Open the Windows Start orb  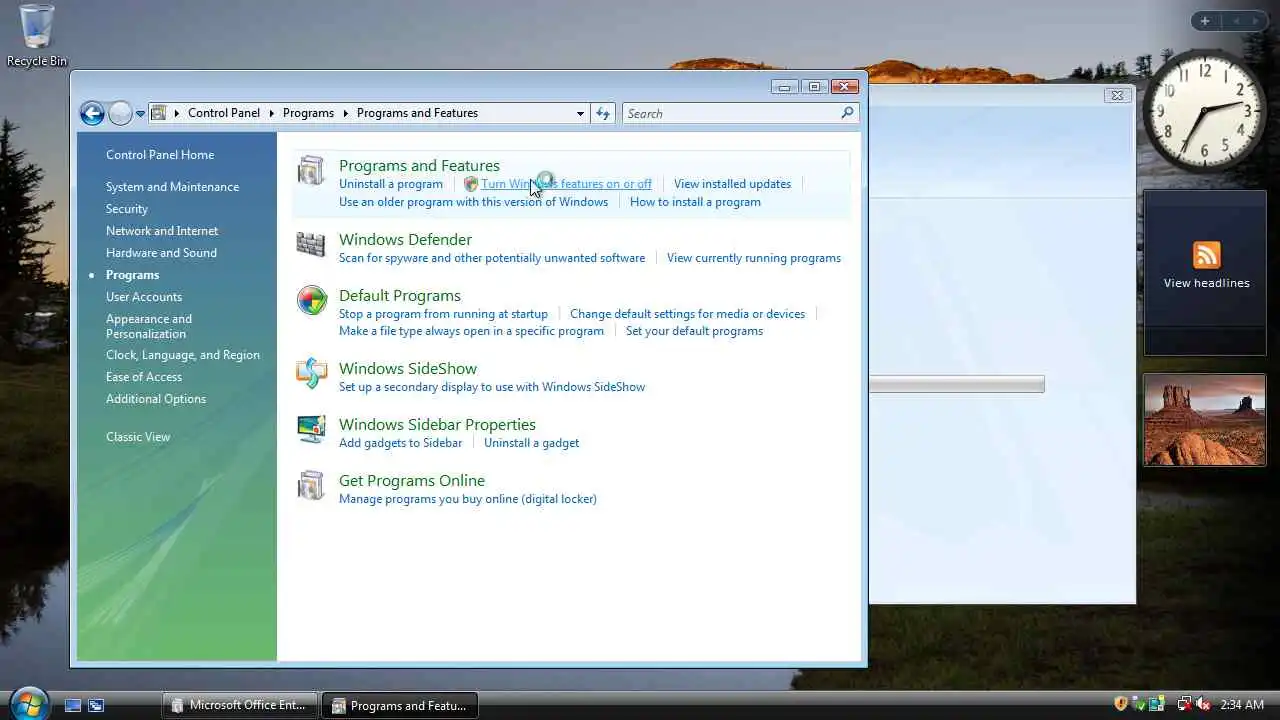[x=28, y=703]
